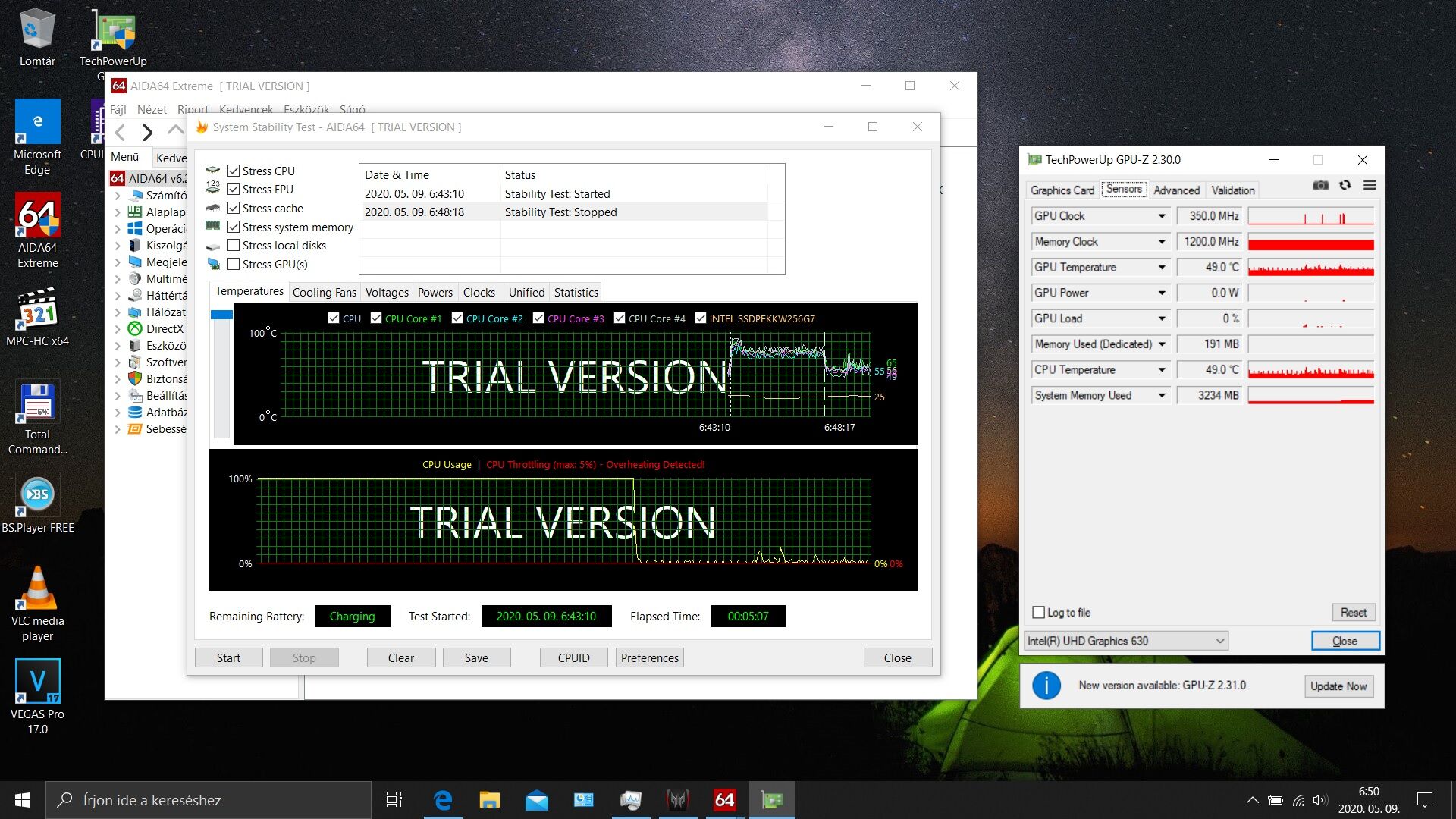The width and height of the screenshot is (1456, 819).
Task: Switch to Voltages tab
Action: (387, 293)
